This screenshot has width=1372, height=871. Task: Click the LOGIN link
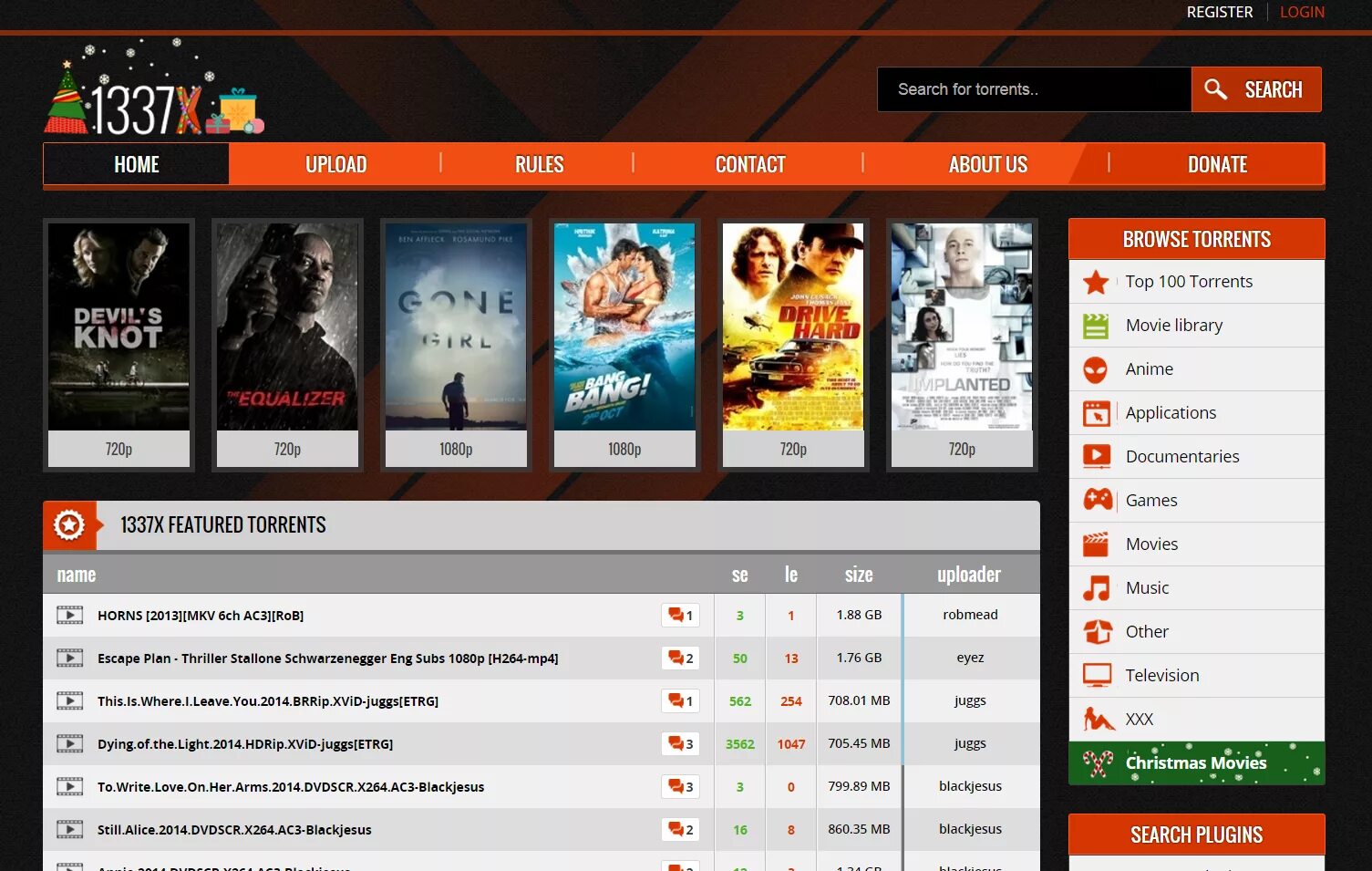click(x=1302, y=12)
